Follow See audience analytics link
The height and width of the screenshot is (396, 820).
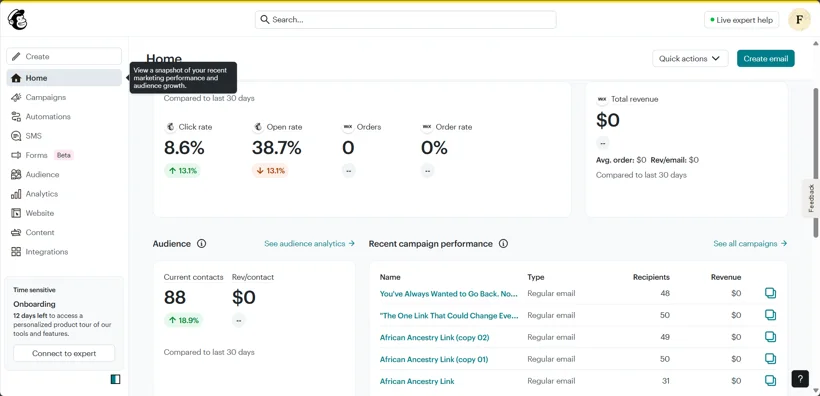tap(310, 244)
